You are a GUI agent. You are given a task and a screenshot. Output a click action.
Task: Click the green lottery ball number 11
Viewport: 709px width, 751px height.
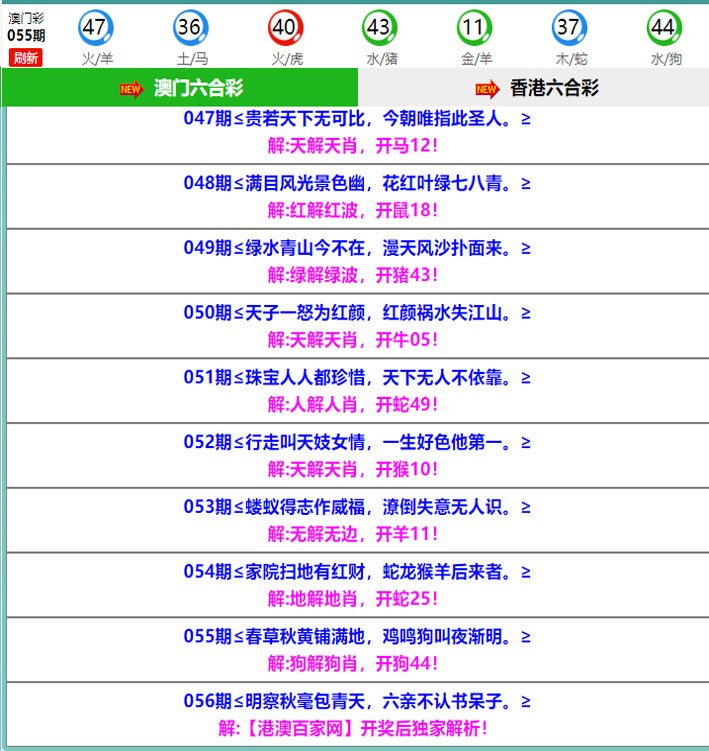tap(475, 28)
